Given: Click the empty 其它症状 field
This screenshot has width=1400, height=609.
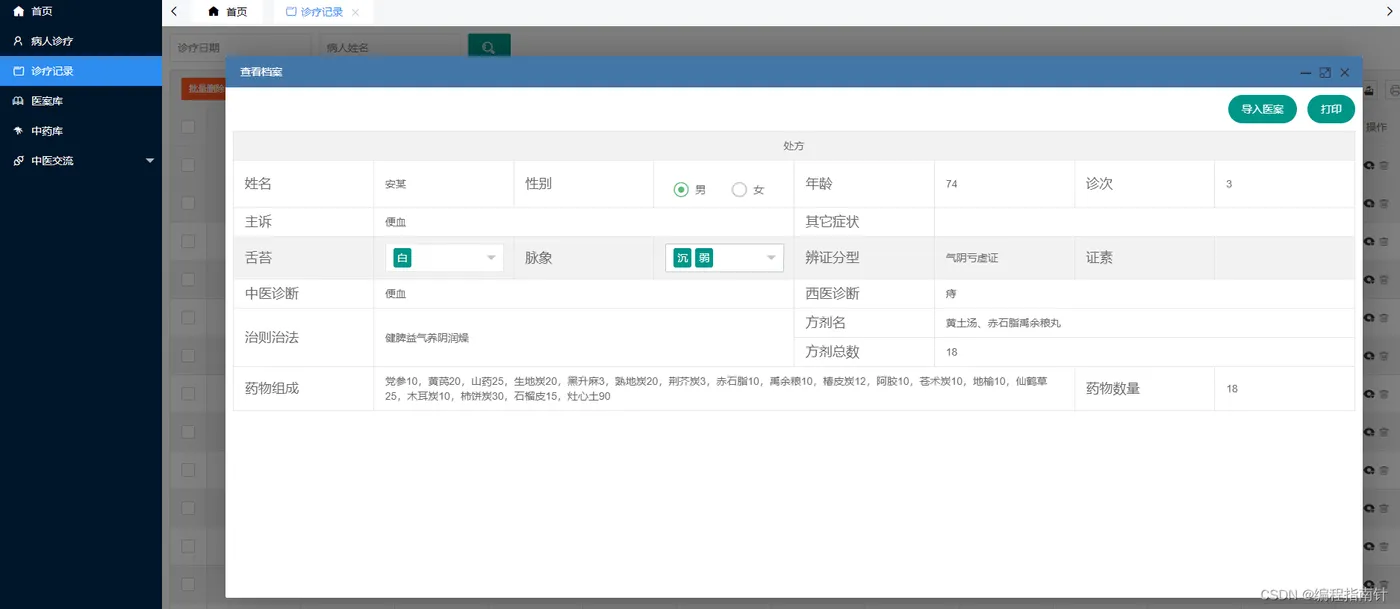Looking at the screenshot, I should pos(1144,222).
